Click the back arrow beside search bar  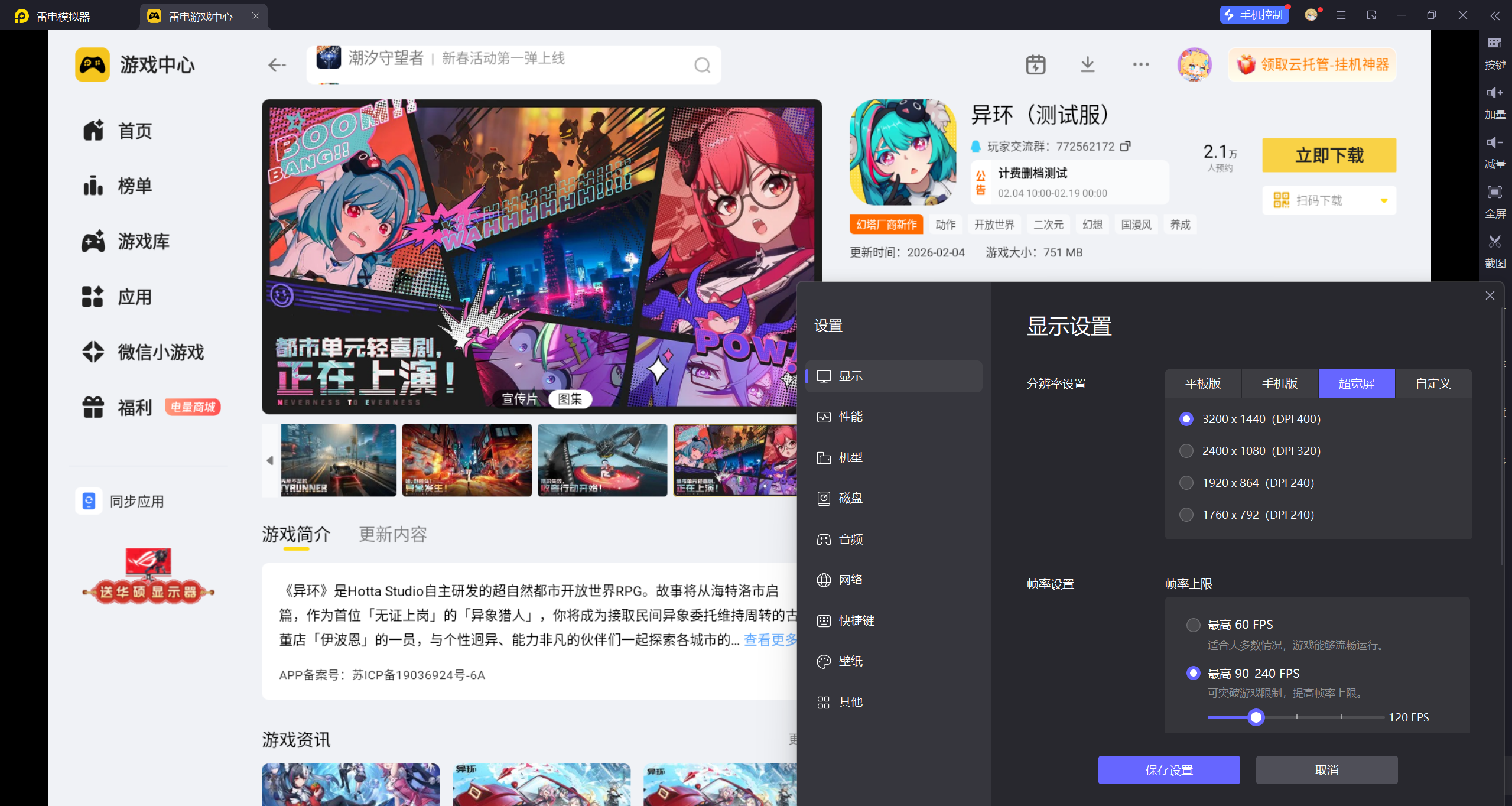tap(277, 65)
